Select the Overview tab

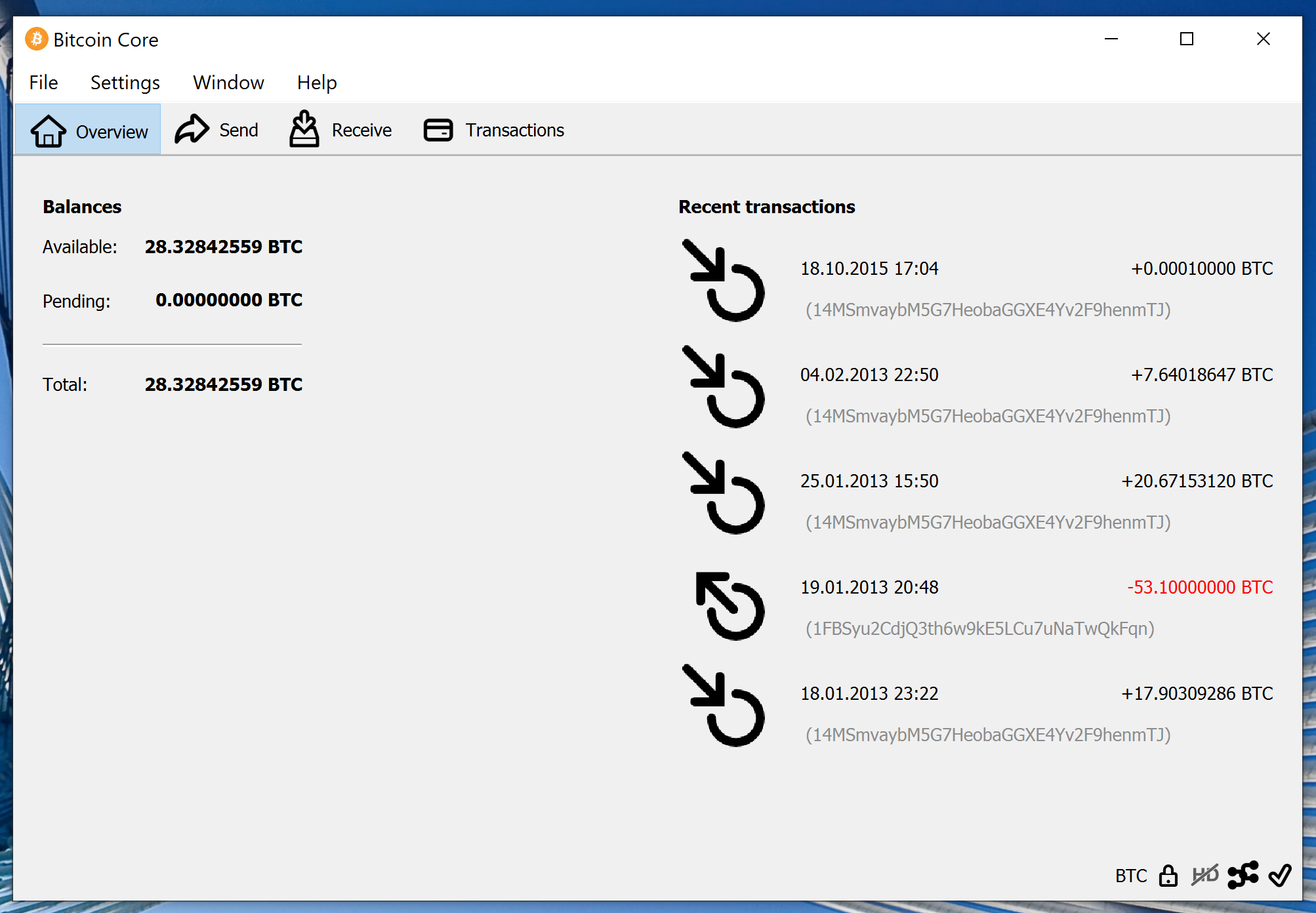coord(89,131)
